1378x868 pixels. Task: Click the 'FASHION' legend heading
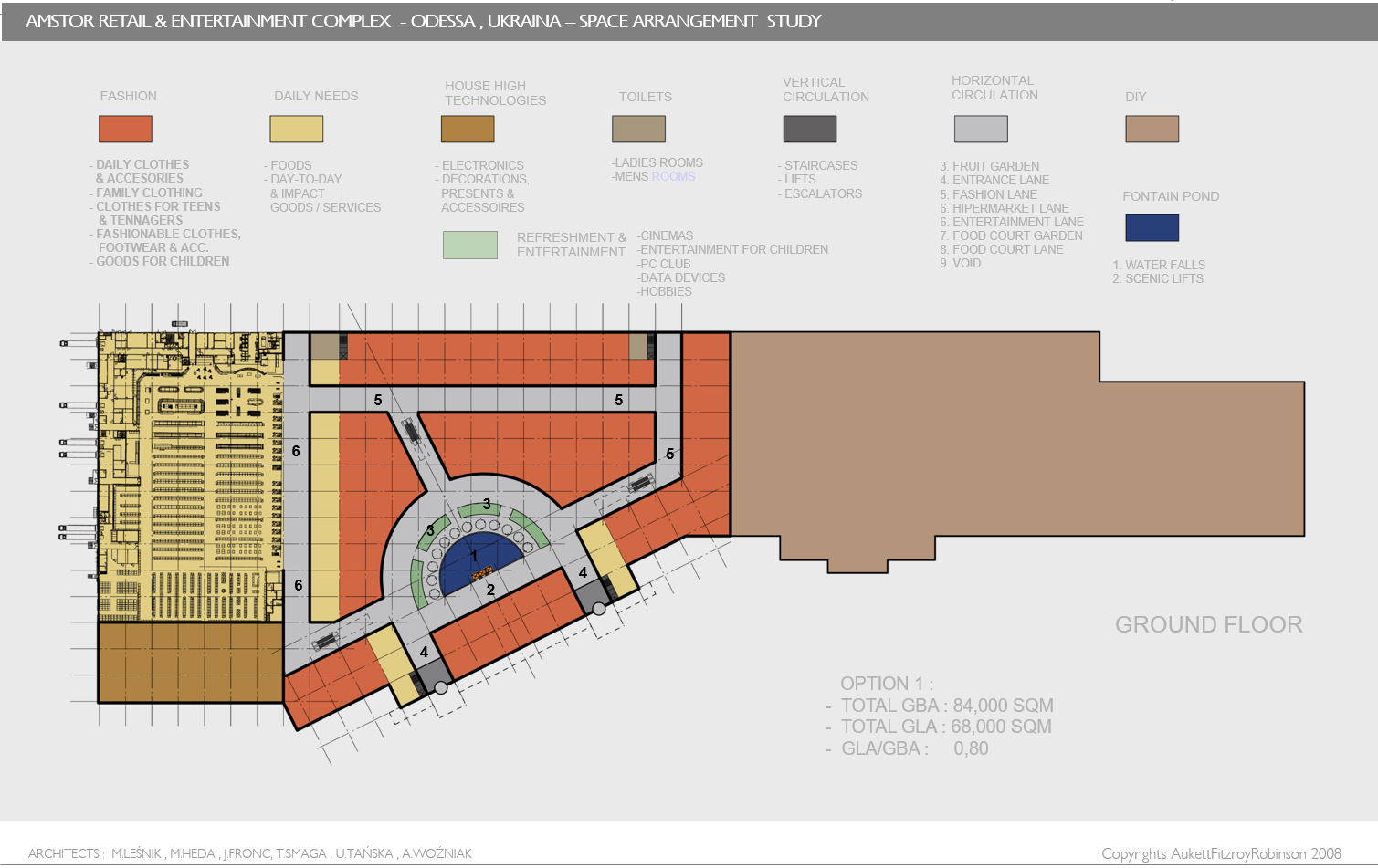pyautogui.click(x=129, y=96)
